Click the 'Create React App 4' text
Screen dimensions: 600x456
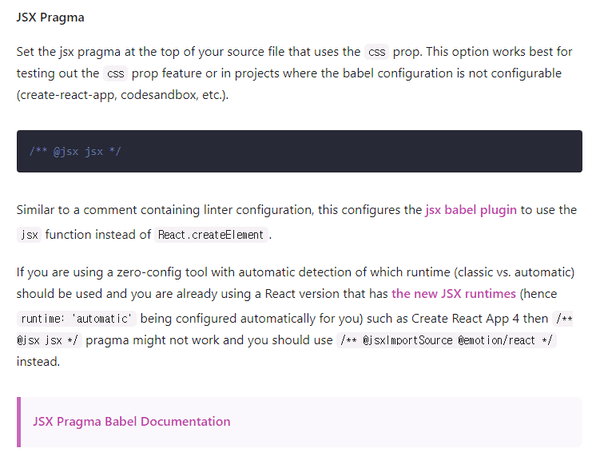[490, 318]
